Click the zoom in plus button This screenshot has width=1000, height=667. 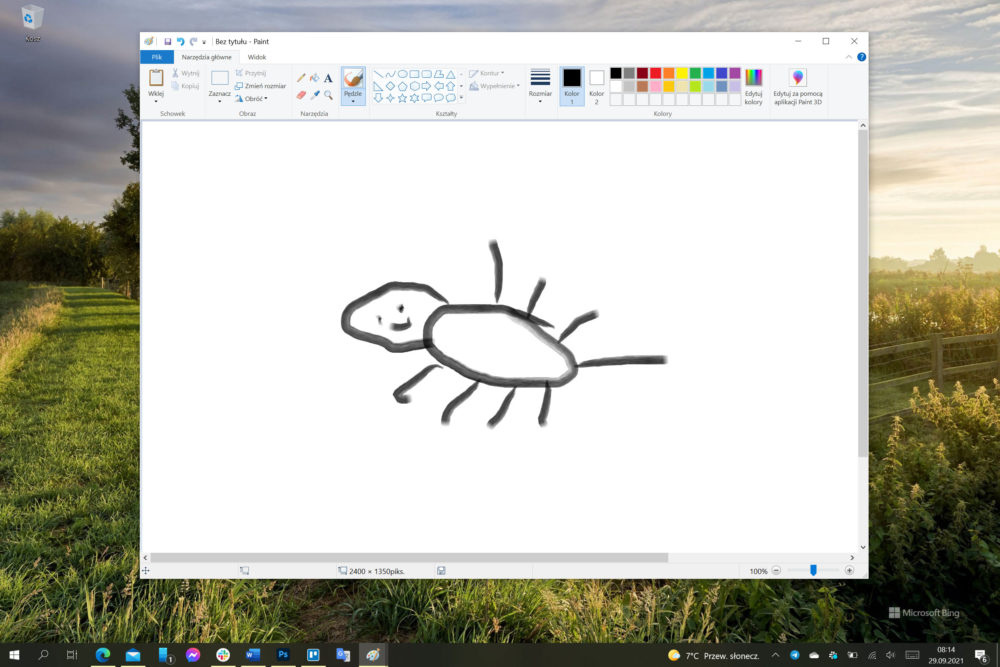(849, 571)
